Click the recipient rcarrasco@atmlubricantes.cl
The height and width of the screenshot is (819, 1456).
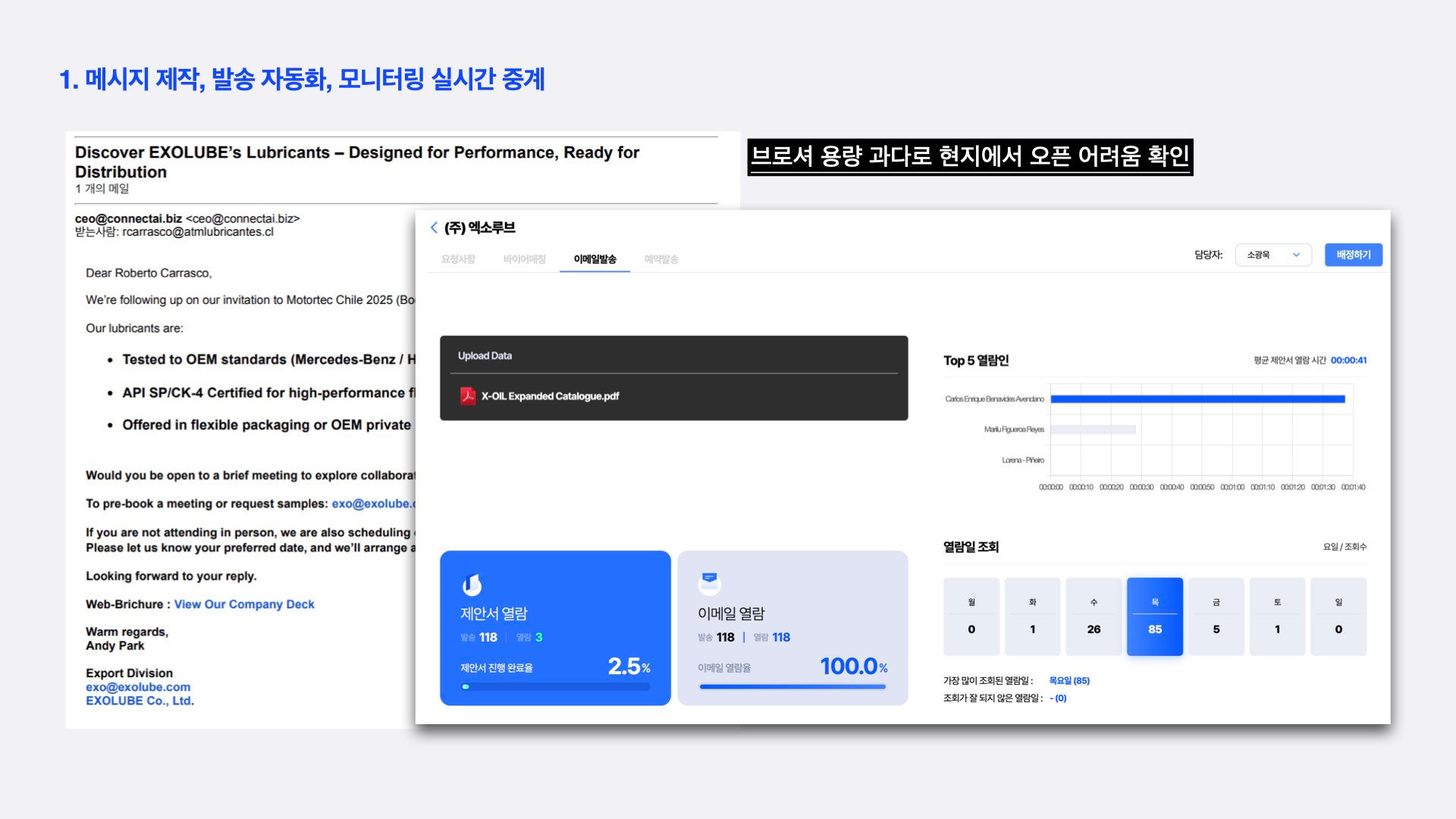[x=198, y=232]
